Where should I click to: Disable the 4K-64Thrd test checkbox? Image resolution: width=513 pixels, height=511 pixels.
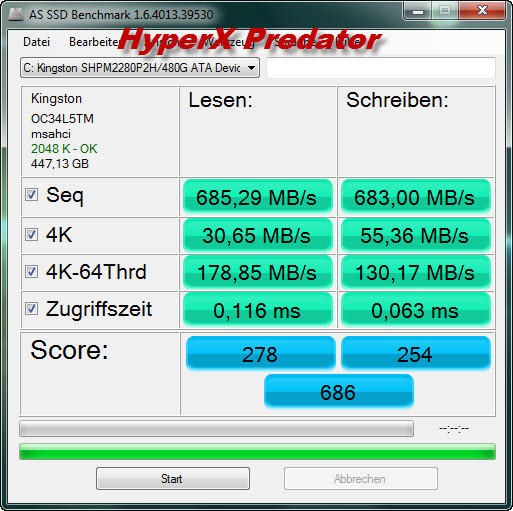coord(31,272)
